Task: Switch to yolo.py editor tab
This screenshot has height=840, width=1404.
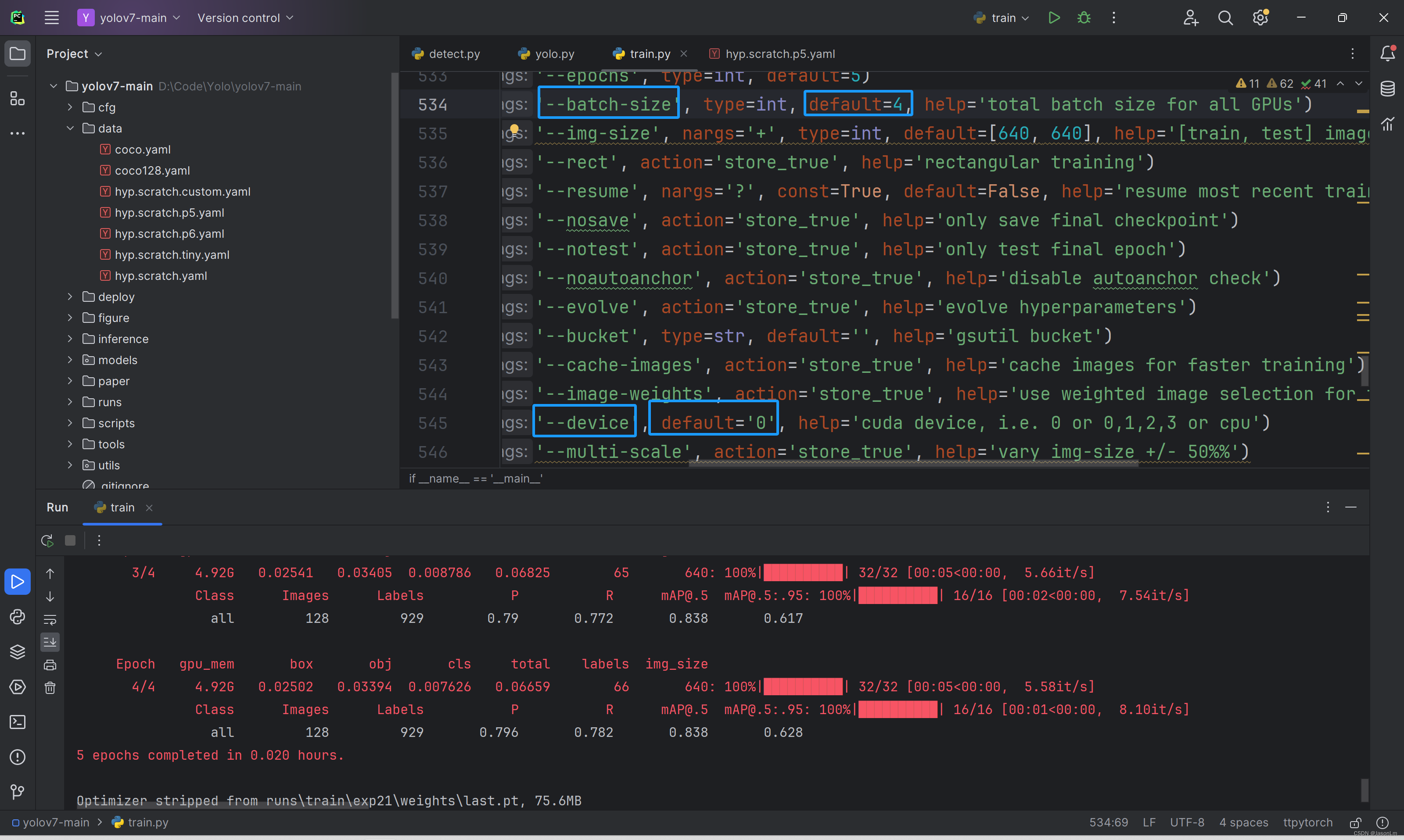Action: (546, 54)
